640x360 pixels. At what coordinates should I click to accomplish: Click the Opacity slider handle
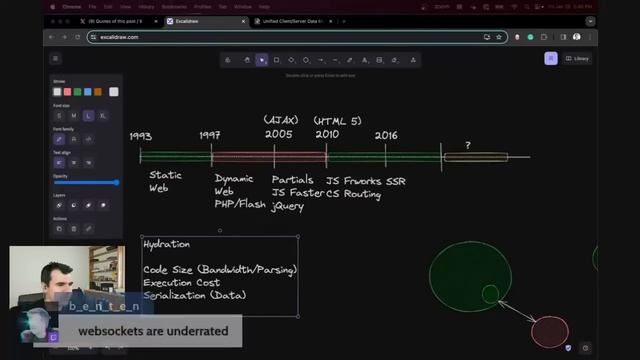click(117, 182)
